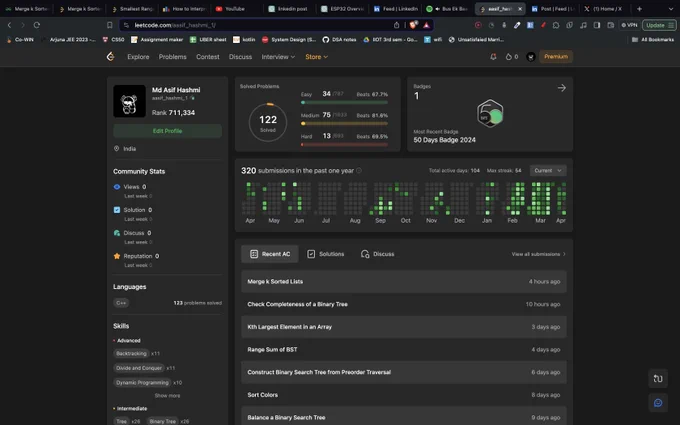The height and width of the screenshot is (425, 680).
Task: Open Check Completeness of a Binary Tree
Action: 404,304
